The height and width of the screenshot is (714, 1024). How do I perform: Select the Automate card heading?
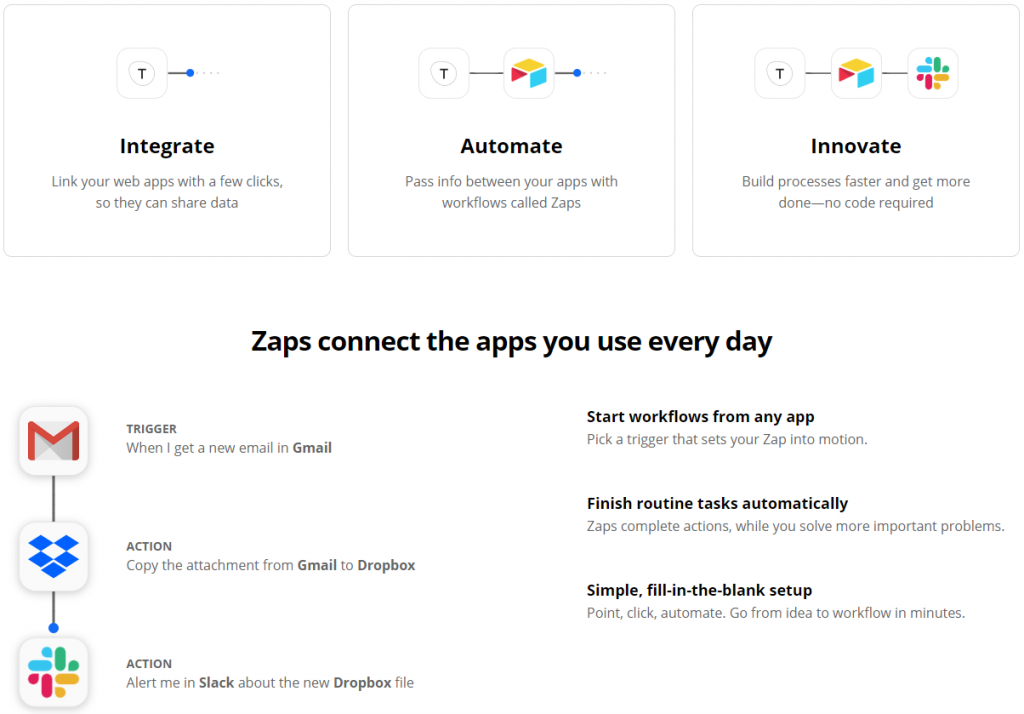pos(511,146)
